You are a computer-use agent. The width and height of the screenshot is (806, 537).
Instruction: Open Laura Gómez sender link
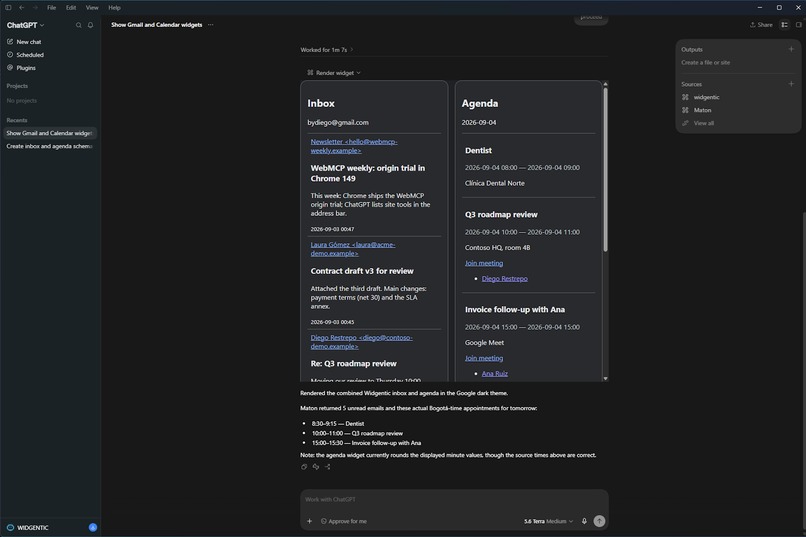(353, 249)
